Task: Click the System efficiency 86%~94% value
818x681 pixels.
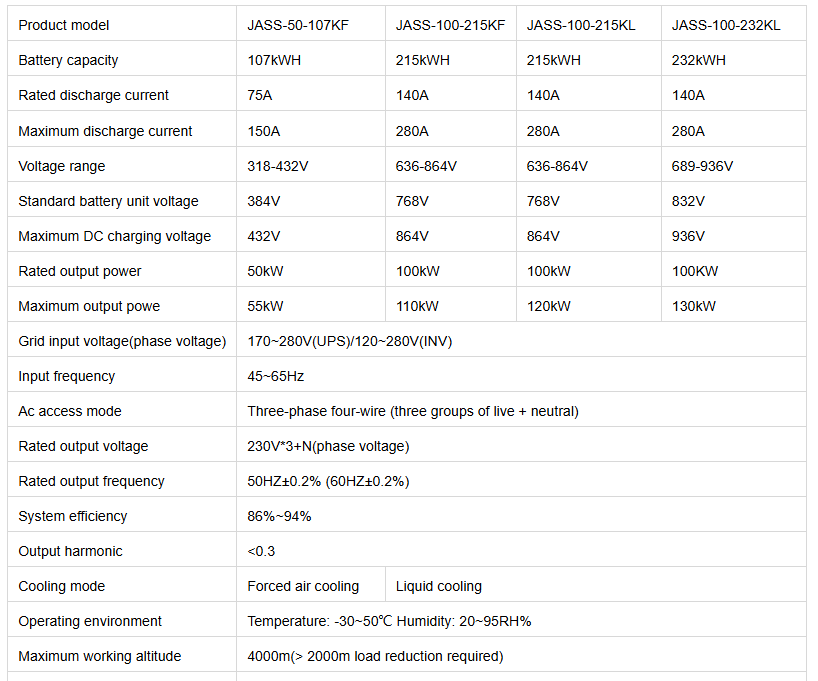Action: 279,516
